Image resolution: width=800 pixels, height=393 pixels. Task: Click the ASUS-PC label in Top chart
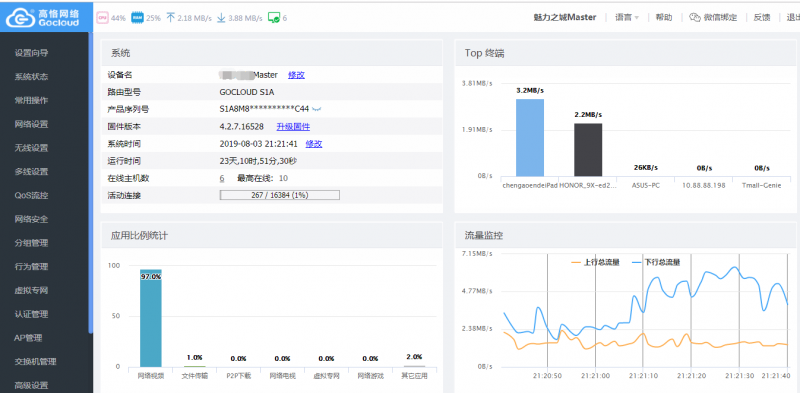tap(645, 185)
